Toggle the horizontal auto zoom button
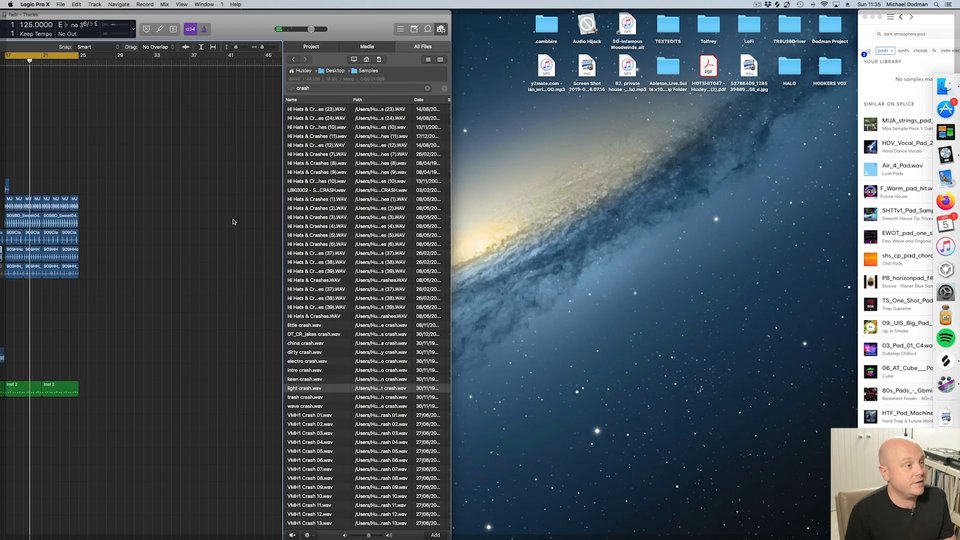The width and height of the screenshot is (960, 540). (x=213, y=47)
